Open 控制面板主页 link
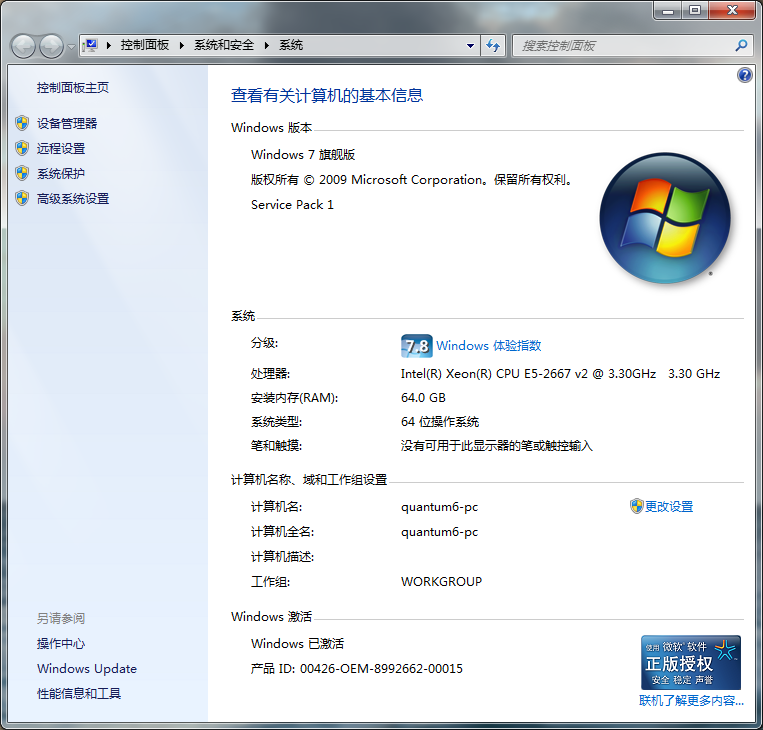 [73, 88]
